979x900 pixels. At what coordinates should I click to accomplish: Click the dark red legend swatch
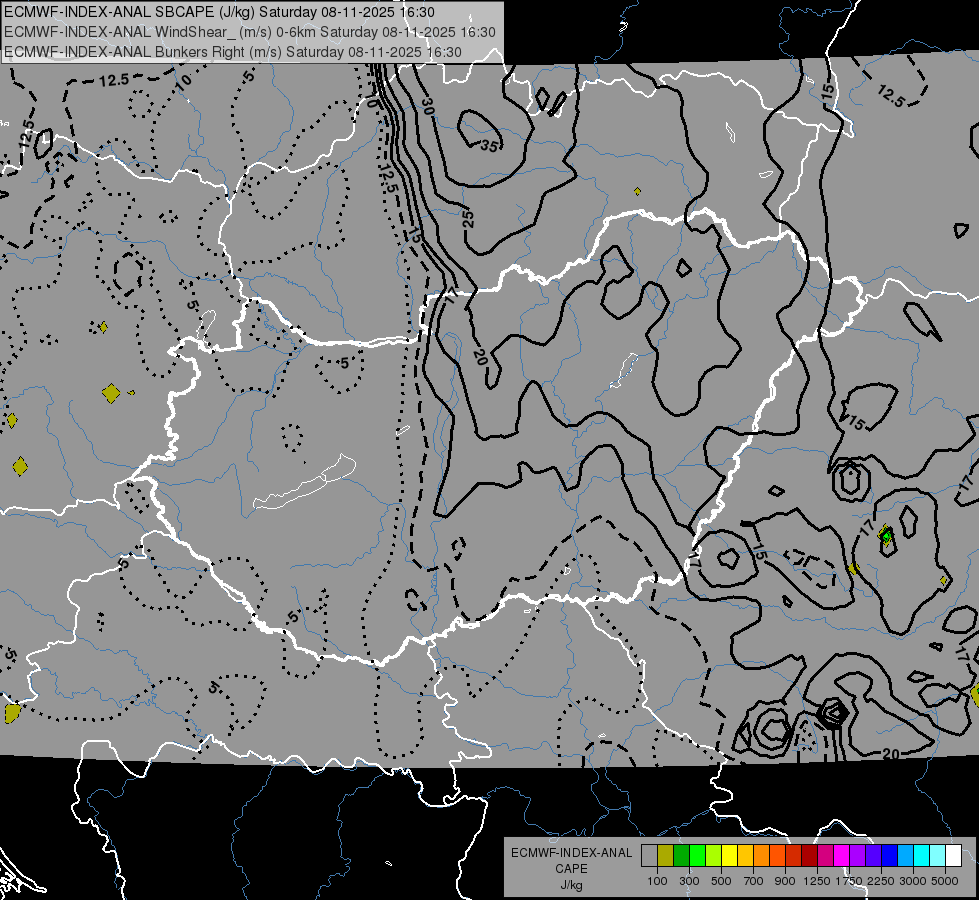pyautogui.click(x=810, y=855)
